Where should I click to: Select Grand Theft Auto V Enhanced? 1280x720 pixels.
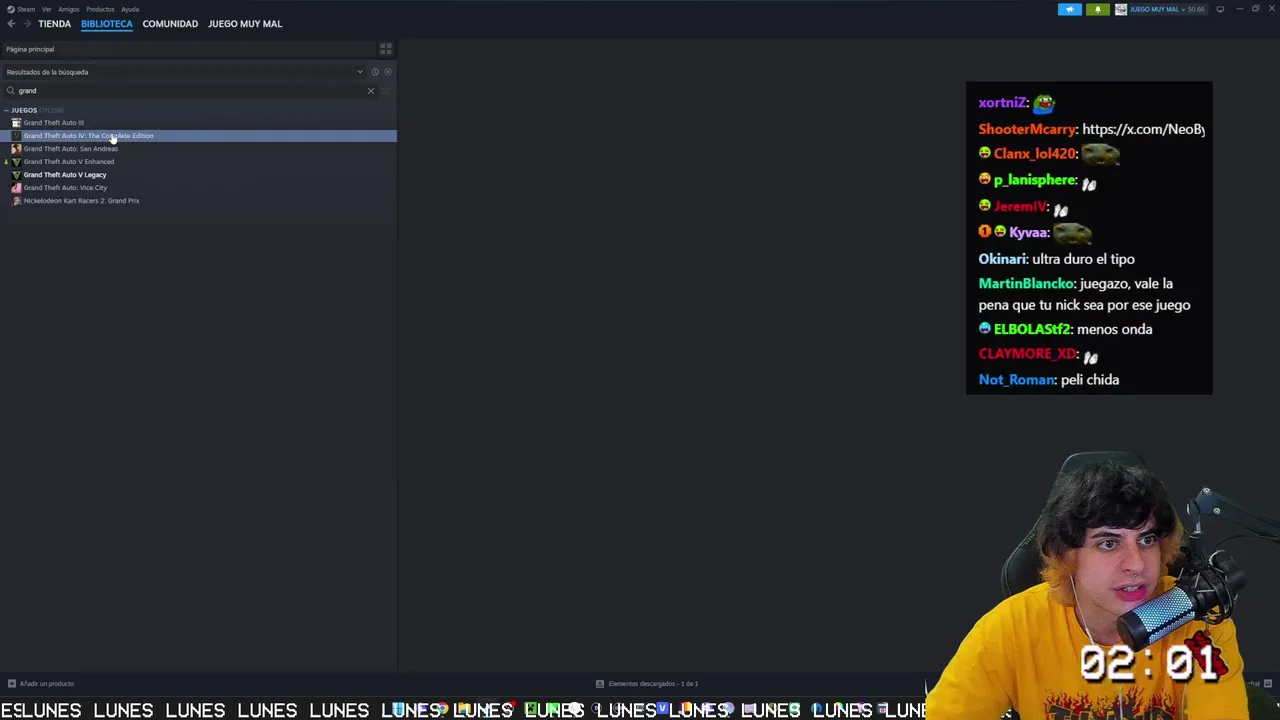tap(69, 162)
